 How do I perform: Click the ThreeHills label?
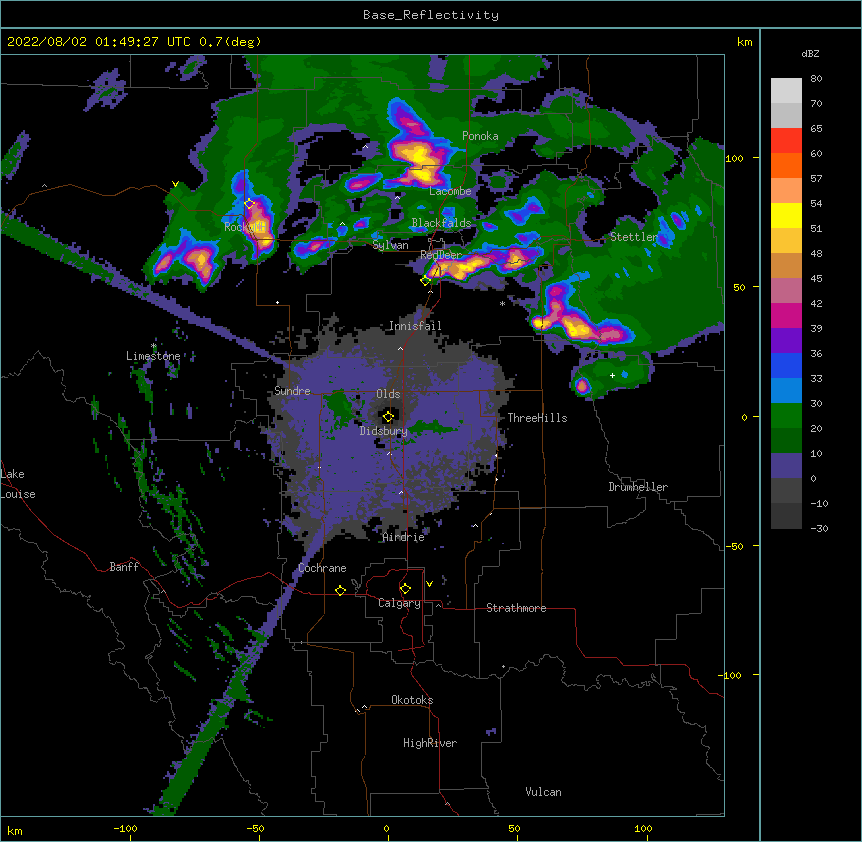[537, 418]
